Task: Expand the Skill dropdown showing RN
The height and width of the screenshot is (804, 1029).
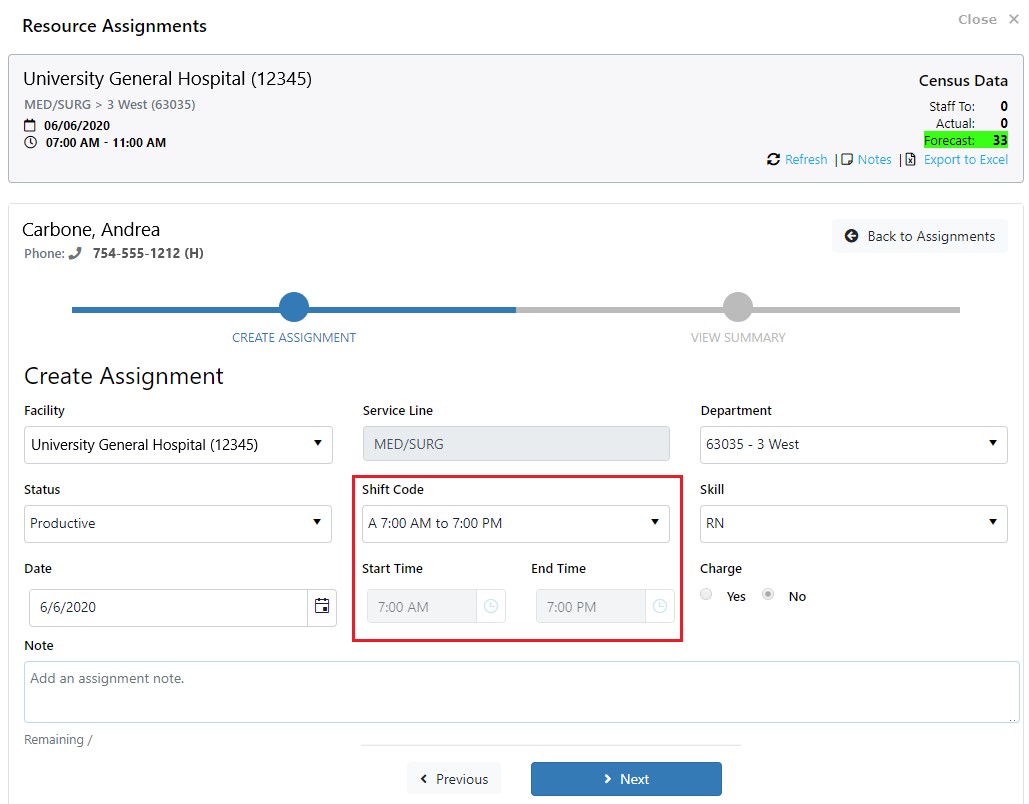Action: tap(853, 523)
